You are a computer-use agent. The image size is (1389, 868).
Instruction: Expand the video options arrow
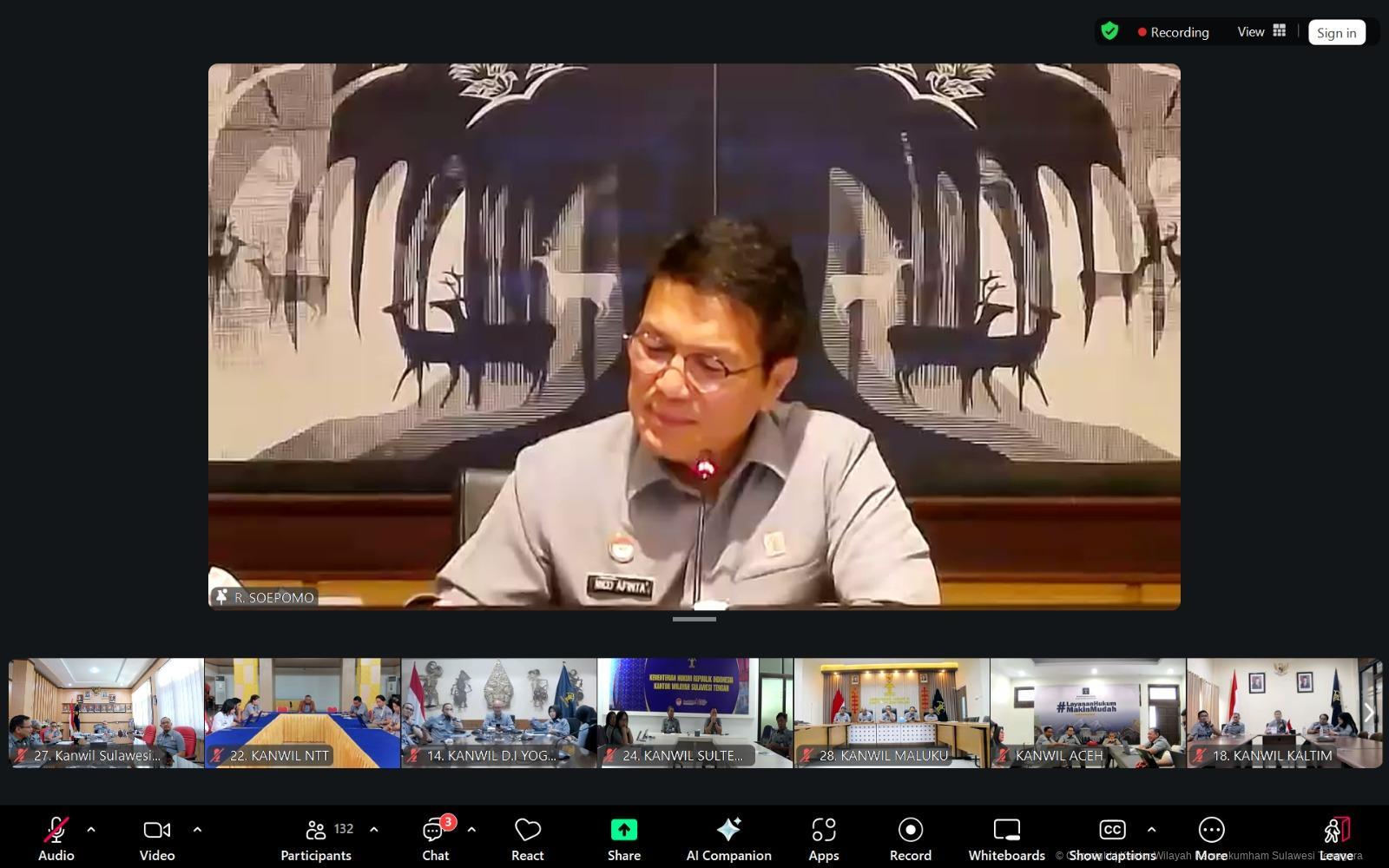(x=197, y=830)
